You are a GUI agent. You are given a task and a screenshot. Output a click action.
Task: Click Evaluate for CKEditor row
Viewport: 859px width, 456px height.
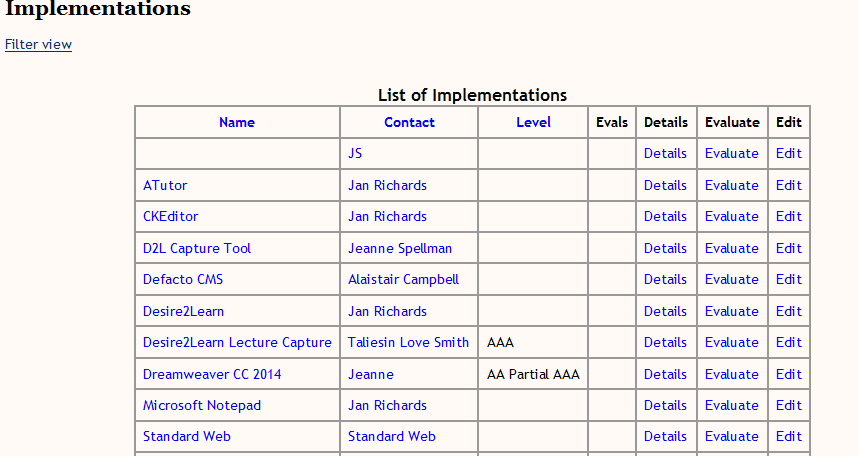coord(732,216)
